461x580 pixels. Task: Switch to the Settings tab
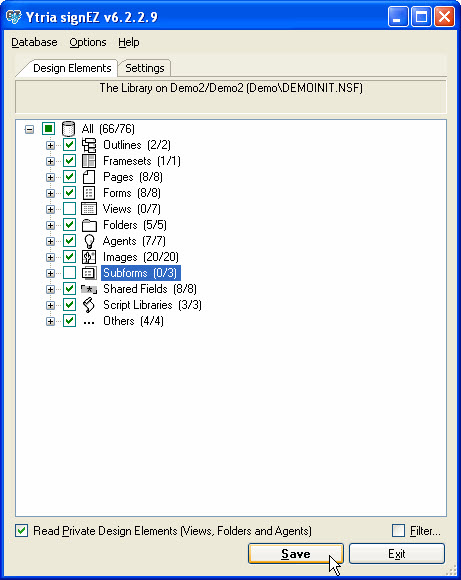pyautogui.click(x=145, y=68)
